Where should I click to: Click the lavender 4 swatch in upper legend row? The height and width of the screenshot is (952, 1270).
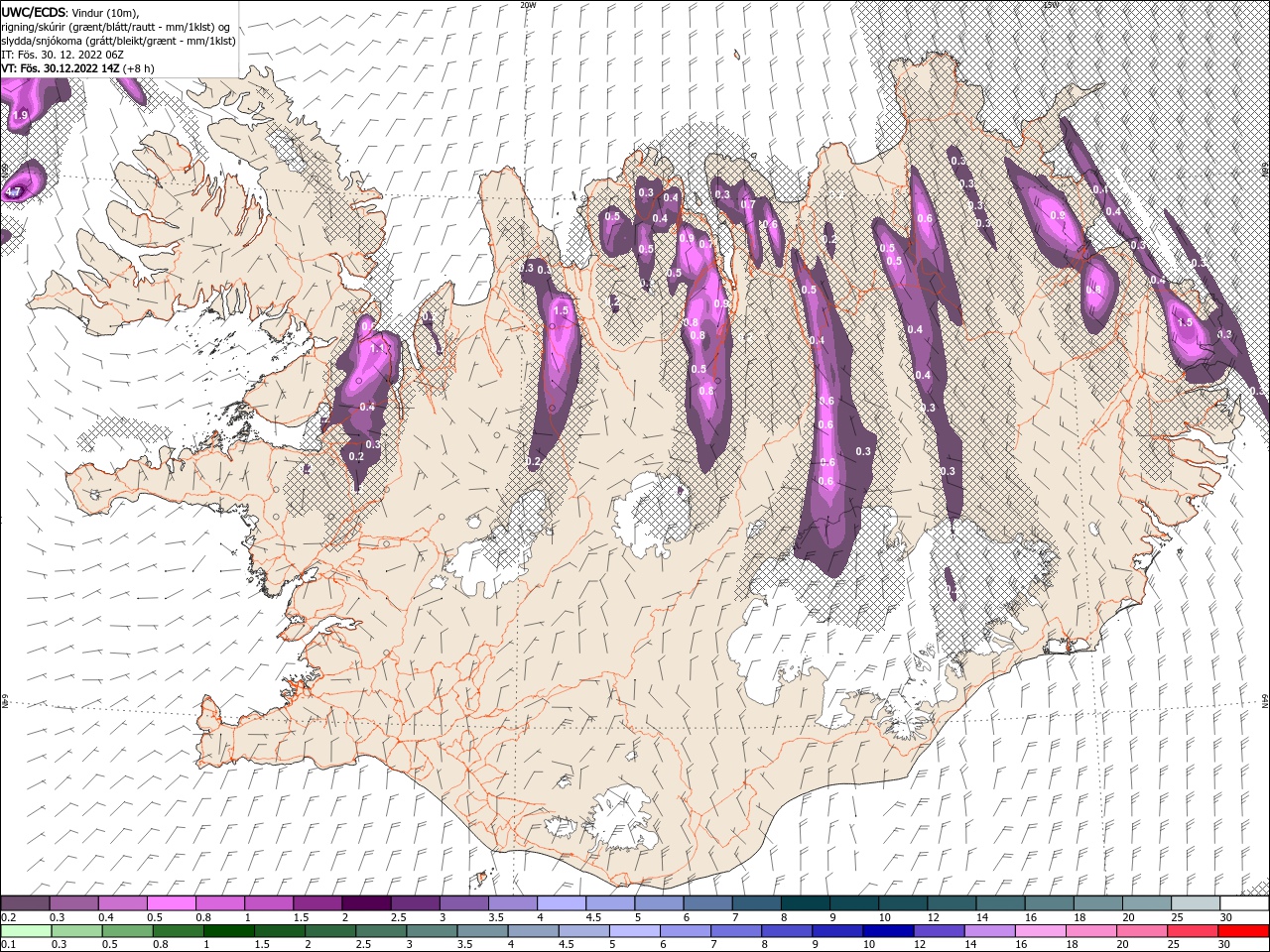[x=562, y=903]
